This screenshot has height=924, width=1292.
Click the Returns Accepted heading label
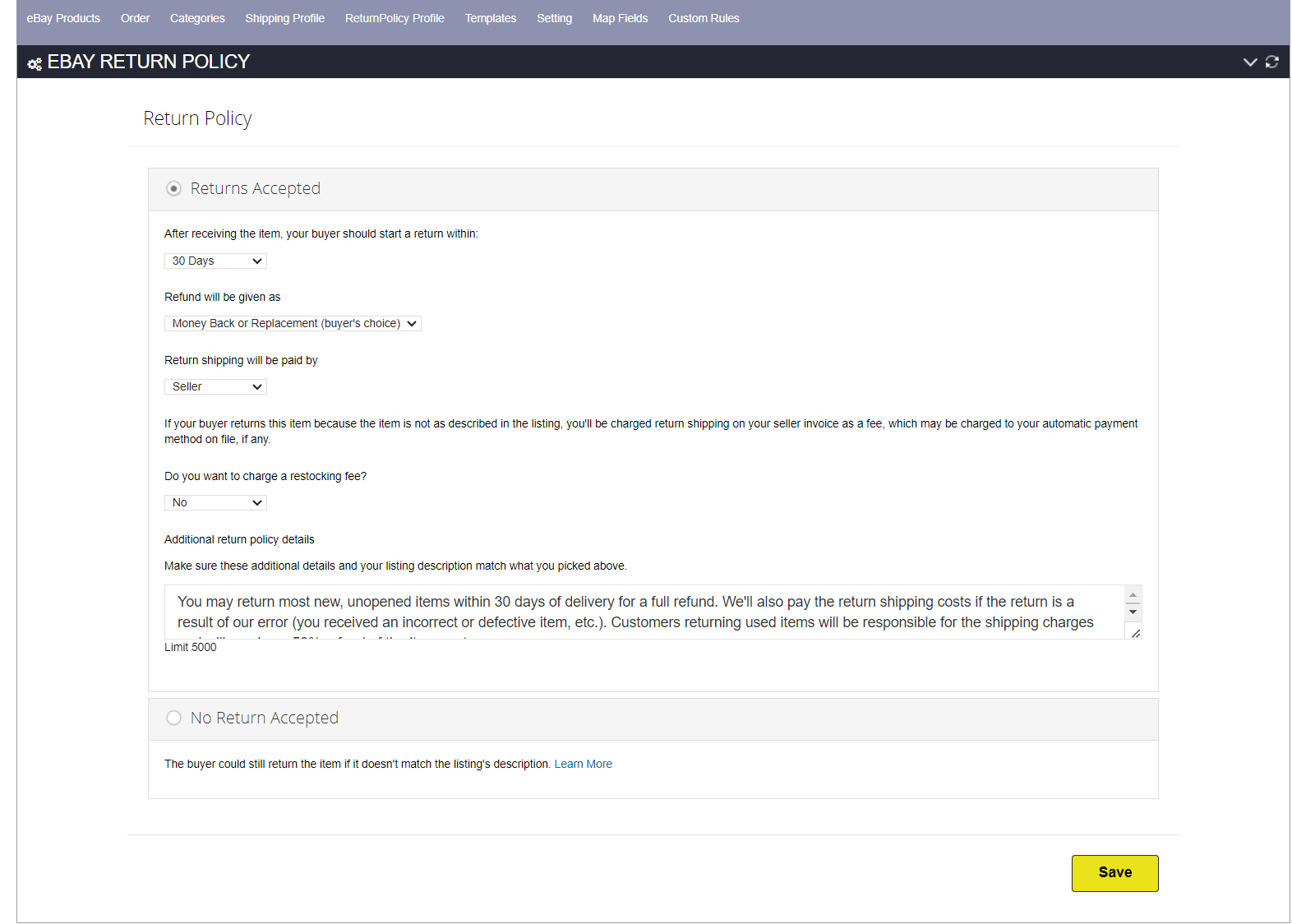click(256, 188)
